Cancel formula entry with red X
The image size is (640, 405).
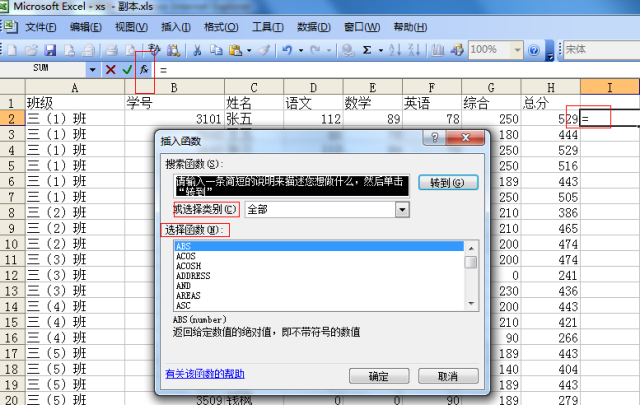tap(111, 70)
